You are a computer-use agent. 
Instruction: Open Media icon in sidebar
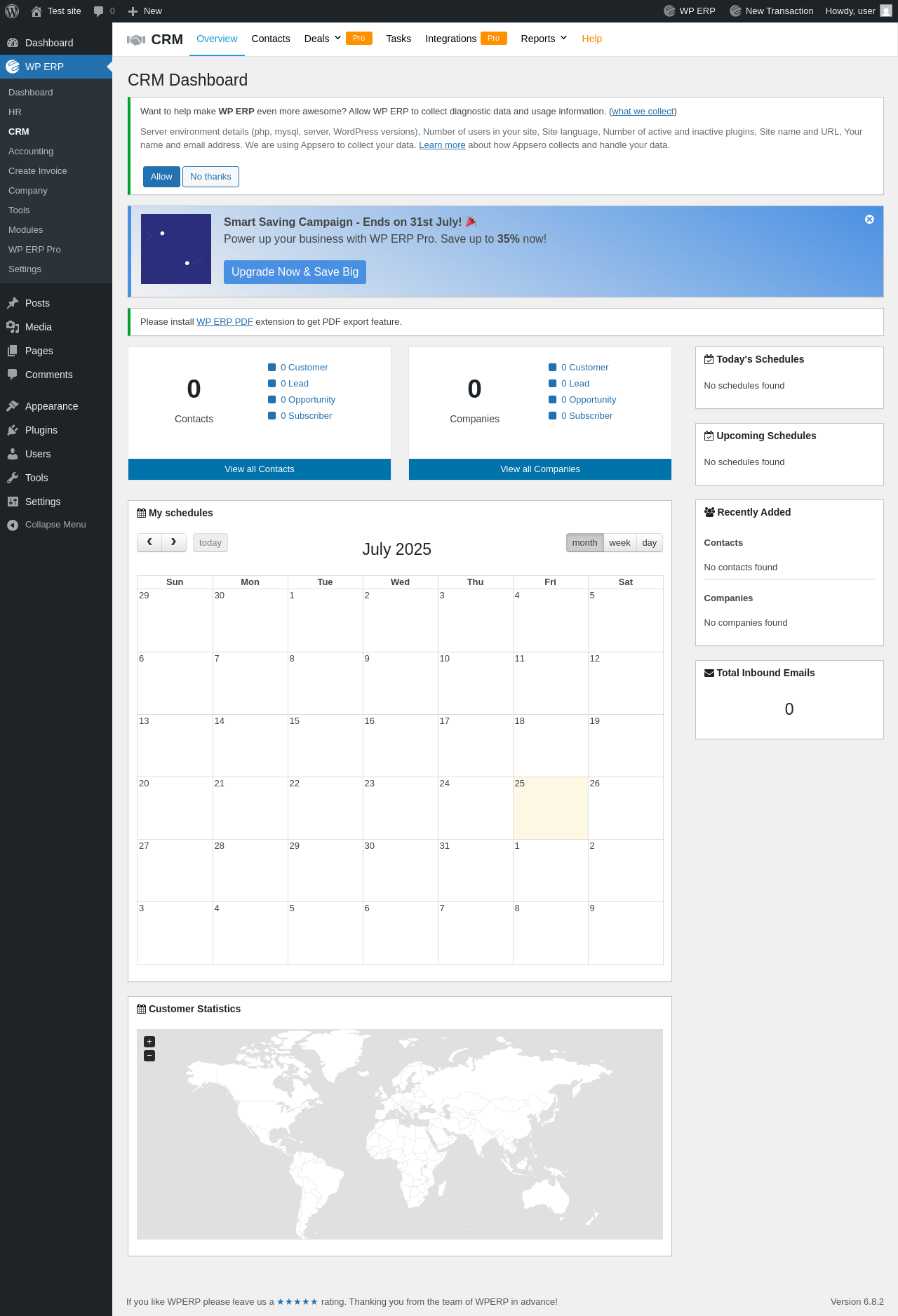click(x=13, y=327)
